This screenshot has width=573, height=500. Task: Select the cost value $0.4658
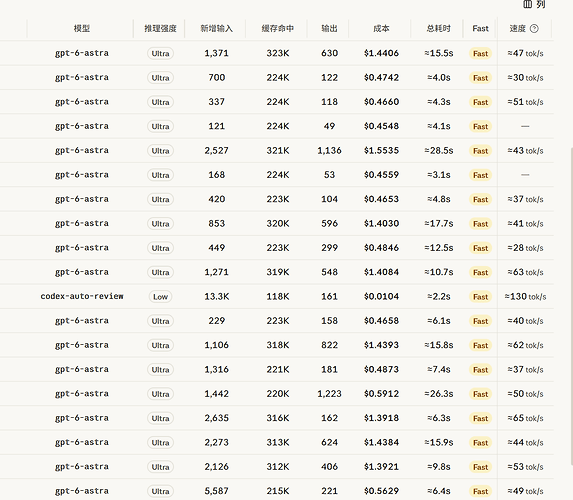click(x=381, y=321)
